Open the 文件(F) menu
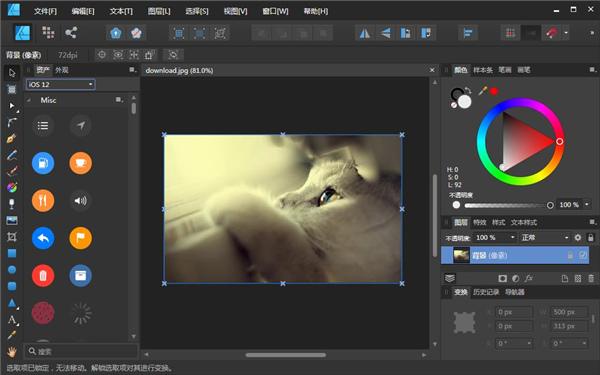This screenshot has width=600, height=375. pos(45,11)
